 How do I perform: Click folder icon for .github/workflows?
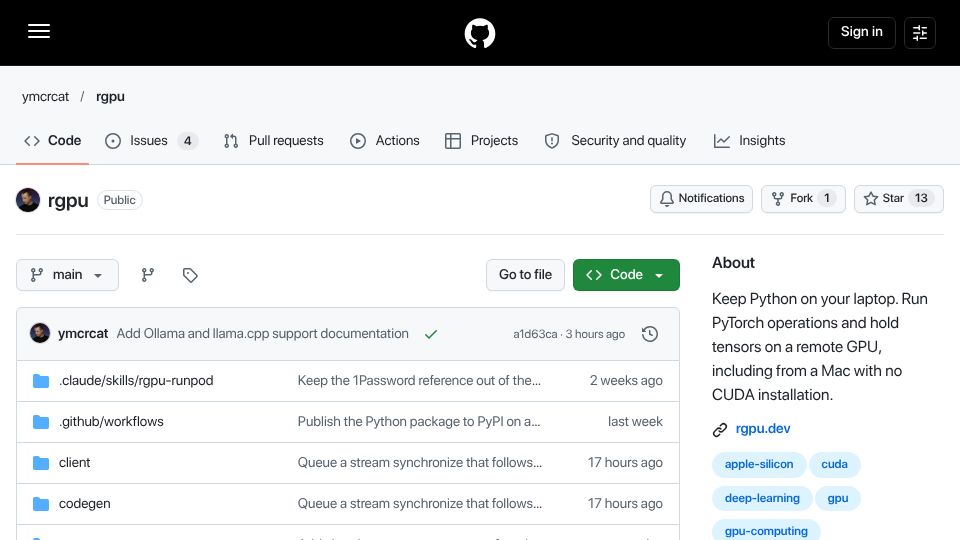tap(41, 422)
